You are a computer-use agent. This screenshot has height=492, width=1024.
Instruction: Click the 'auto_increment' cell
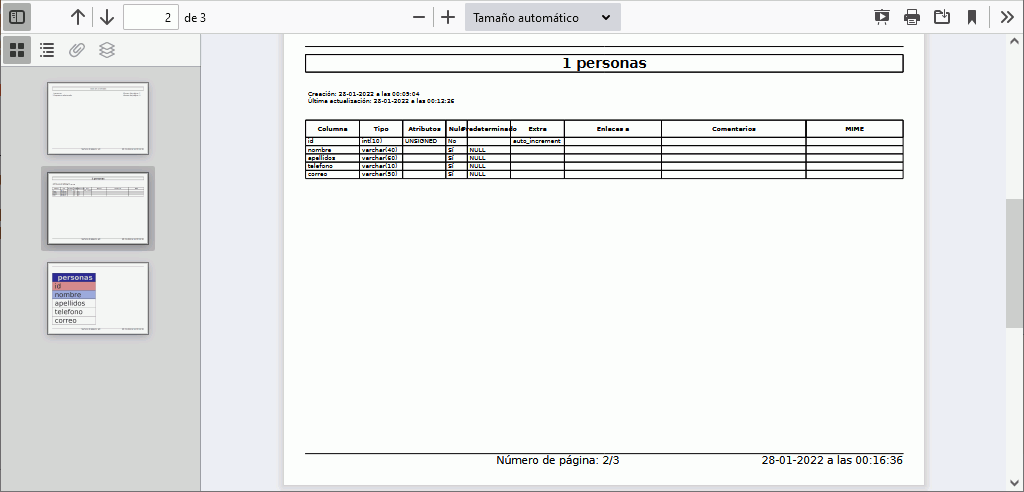coord(537,141)
